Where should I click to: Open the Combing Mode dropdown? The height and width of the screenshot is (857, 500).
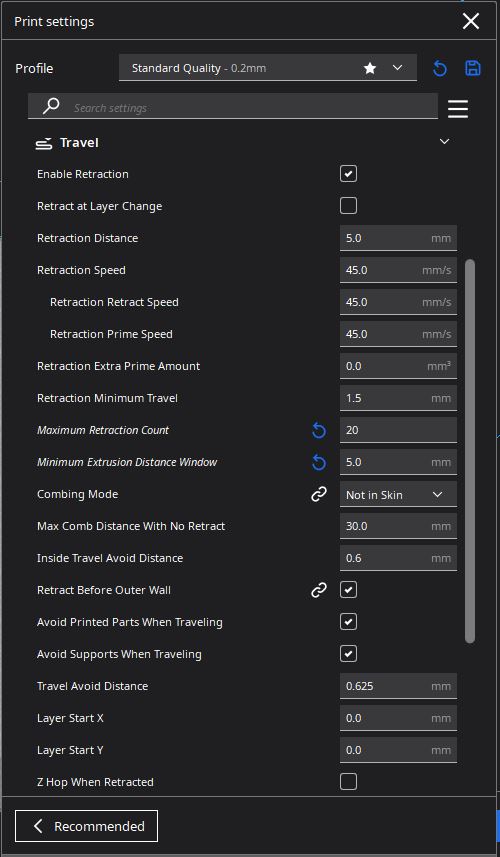398,495
